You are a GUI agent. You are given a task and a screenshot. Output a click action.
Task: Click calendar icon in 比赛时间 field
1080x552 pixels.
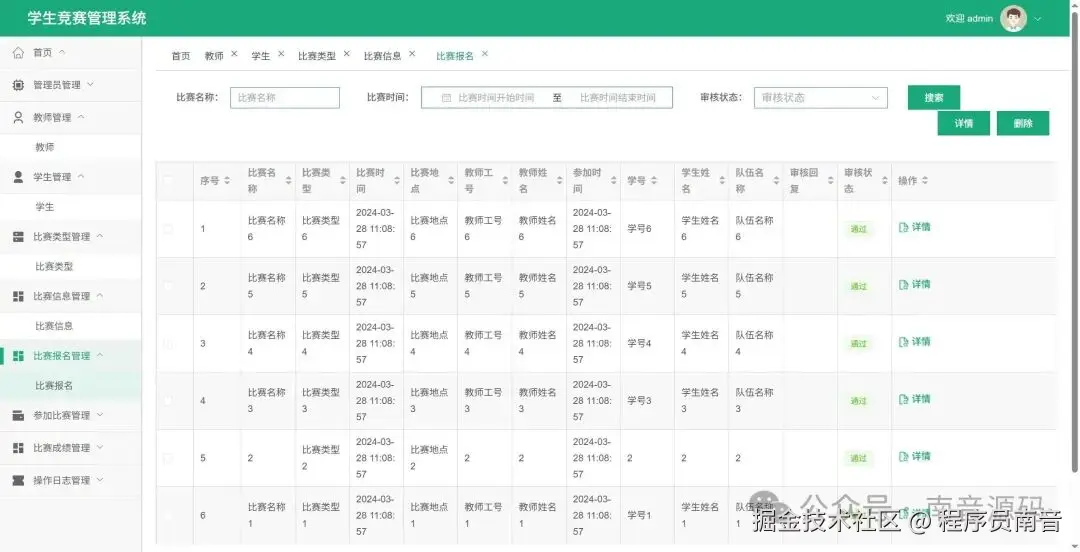tap(446, 98)
